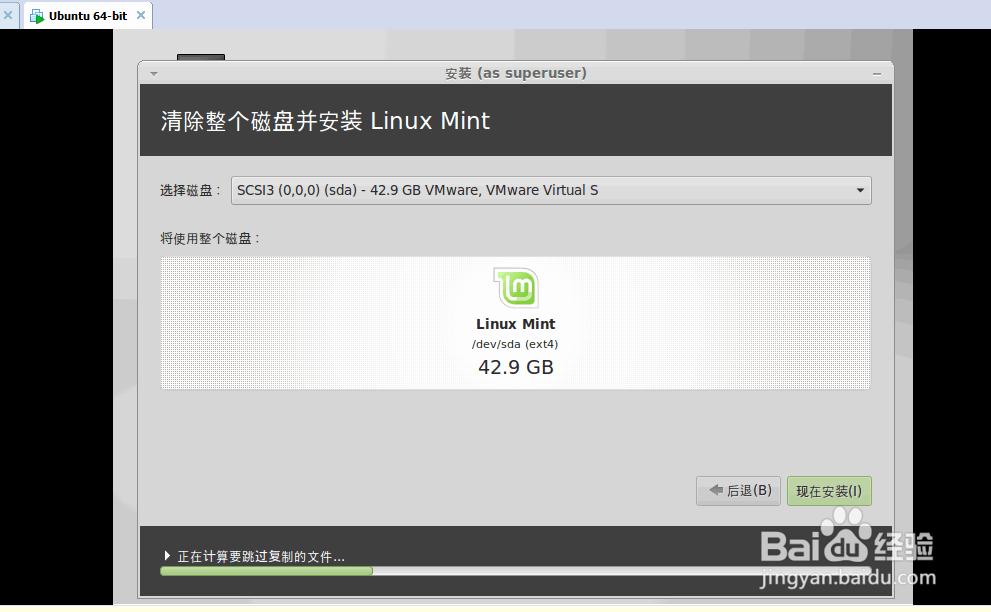Click the Linux Mint logo icon

coord(516,288)
